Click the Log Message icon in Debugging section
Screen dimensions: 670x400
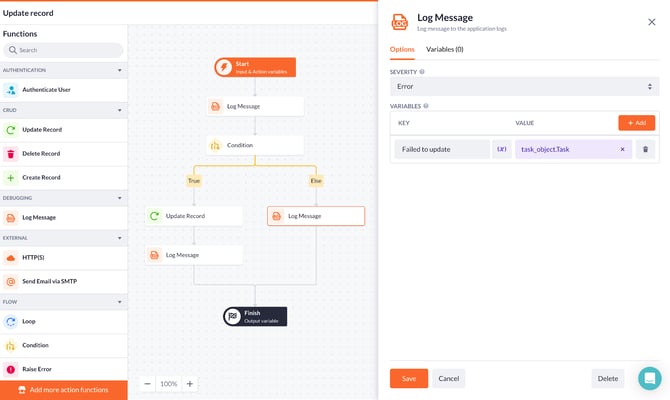11,218
